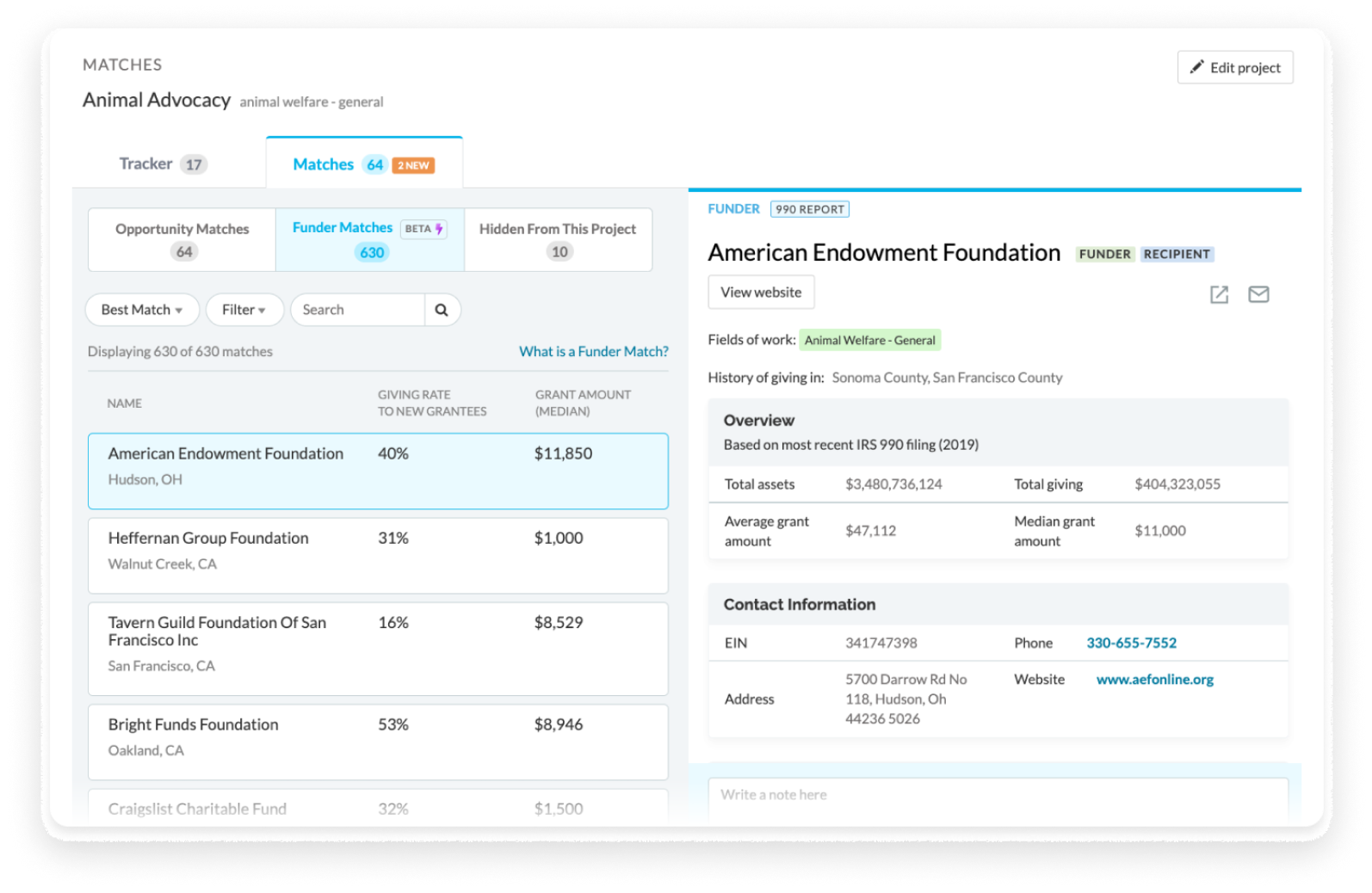The height and width of the screenshot is (893, 1372).
Task: Click the RECIPIENT tag
Action: pyautogui.click(x=1177, y=254)
